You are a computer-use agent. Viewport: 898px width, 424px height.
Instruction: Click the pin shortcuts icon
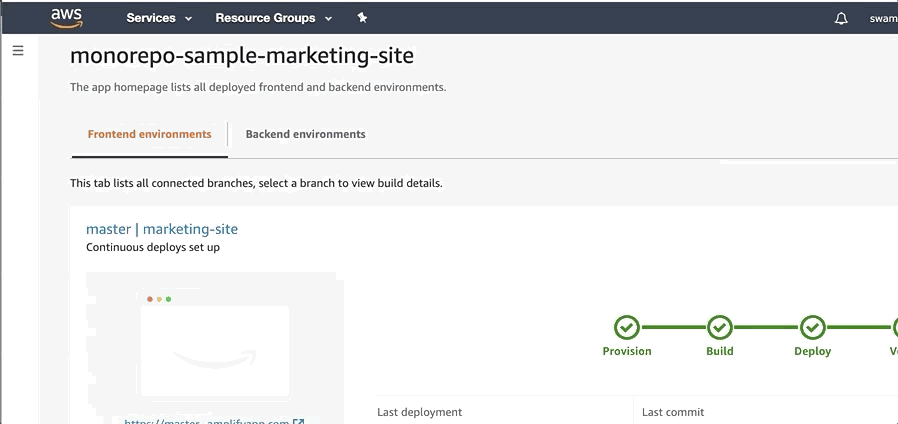point(362,18)
